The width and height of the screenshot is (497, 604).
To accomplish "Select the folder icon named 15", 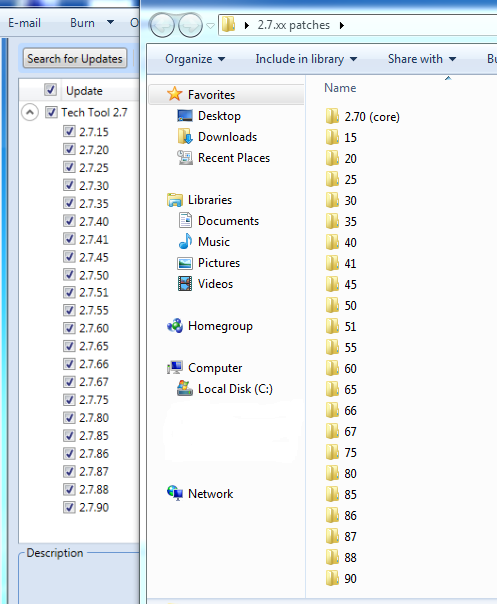I will 332,137.
